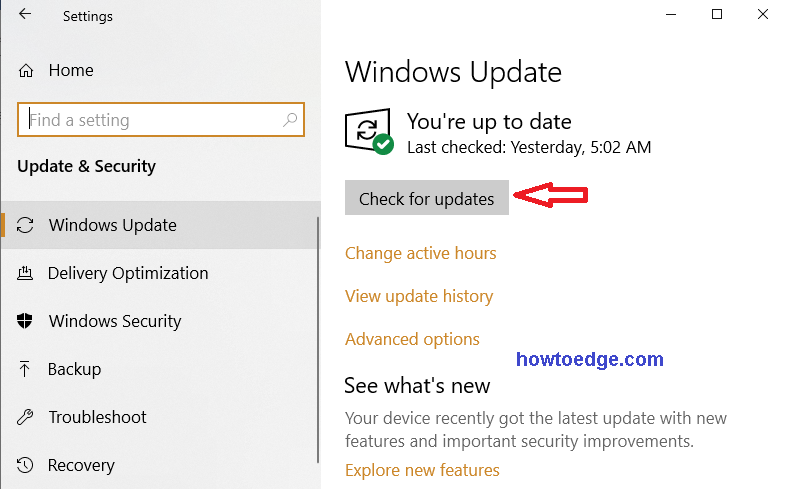Focus the Find a setting search box
The height and width of the screenshot is (489, 785).
tap(150, 120)
